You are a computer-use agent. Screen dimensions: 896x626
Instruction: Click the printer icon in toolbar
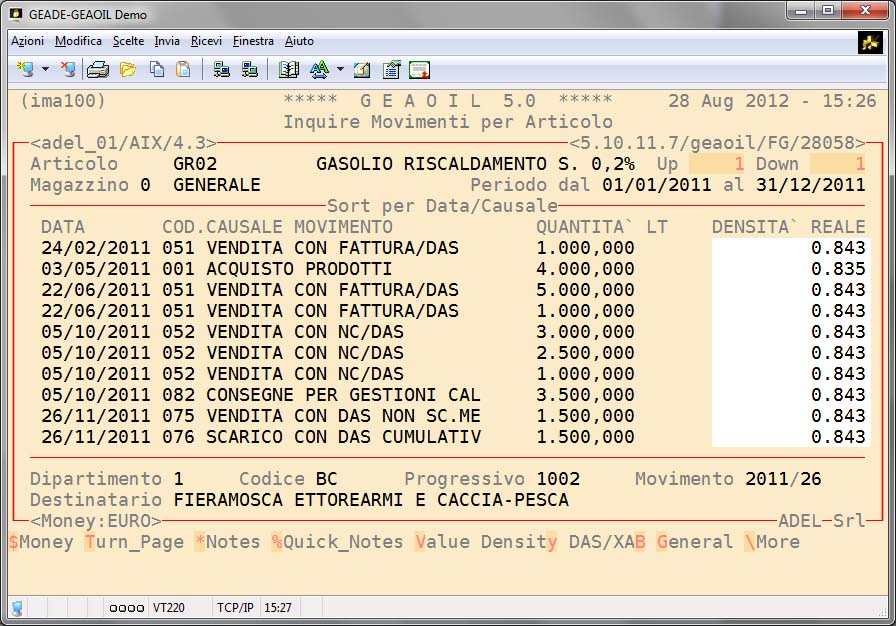97,70
